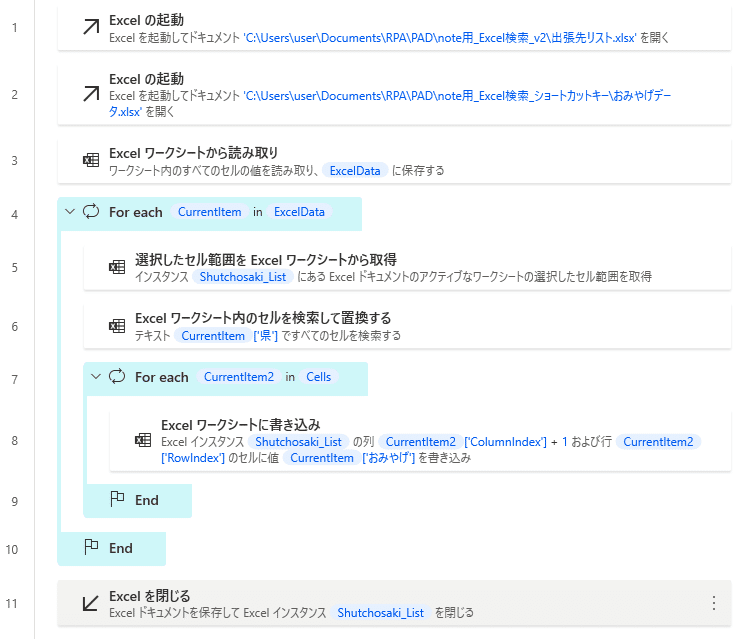This screenshot has width=742, height=639.
Task: Click the ['県'] property in step 6
Action: coord(265,336)
